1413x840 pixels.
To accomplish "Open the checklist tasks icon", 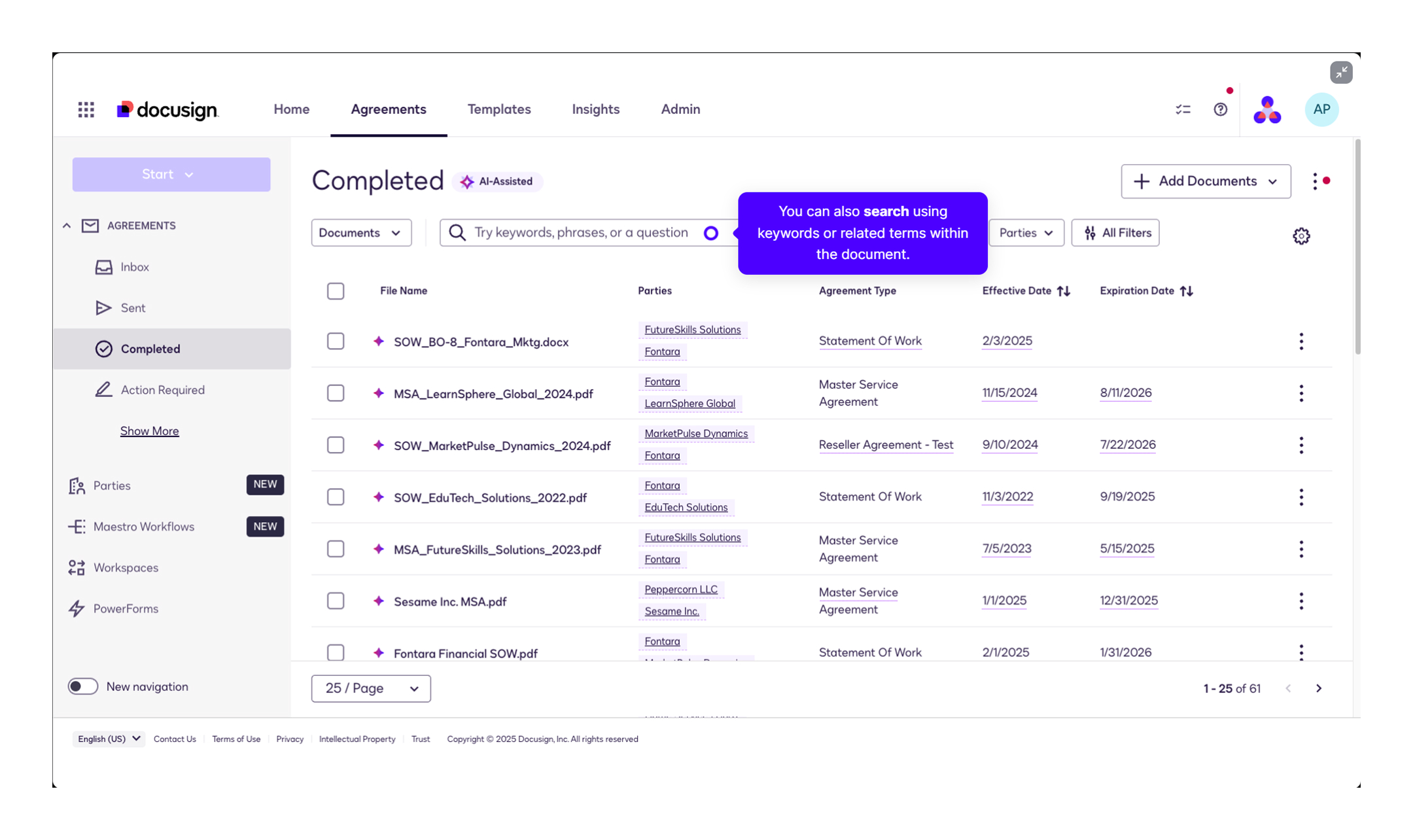I will pos(1183,109).
